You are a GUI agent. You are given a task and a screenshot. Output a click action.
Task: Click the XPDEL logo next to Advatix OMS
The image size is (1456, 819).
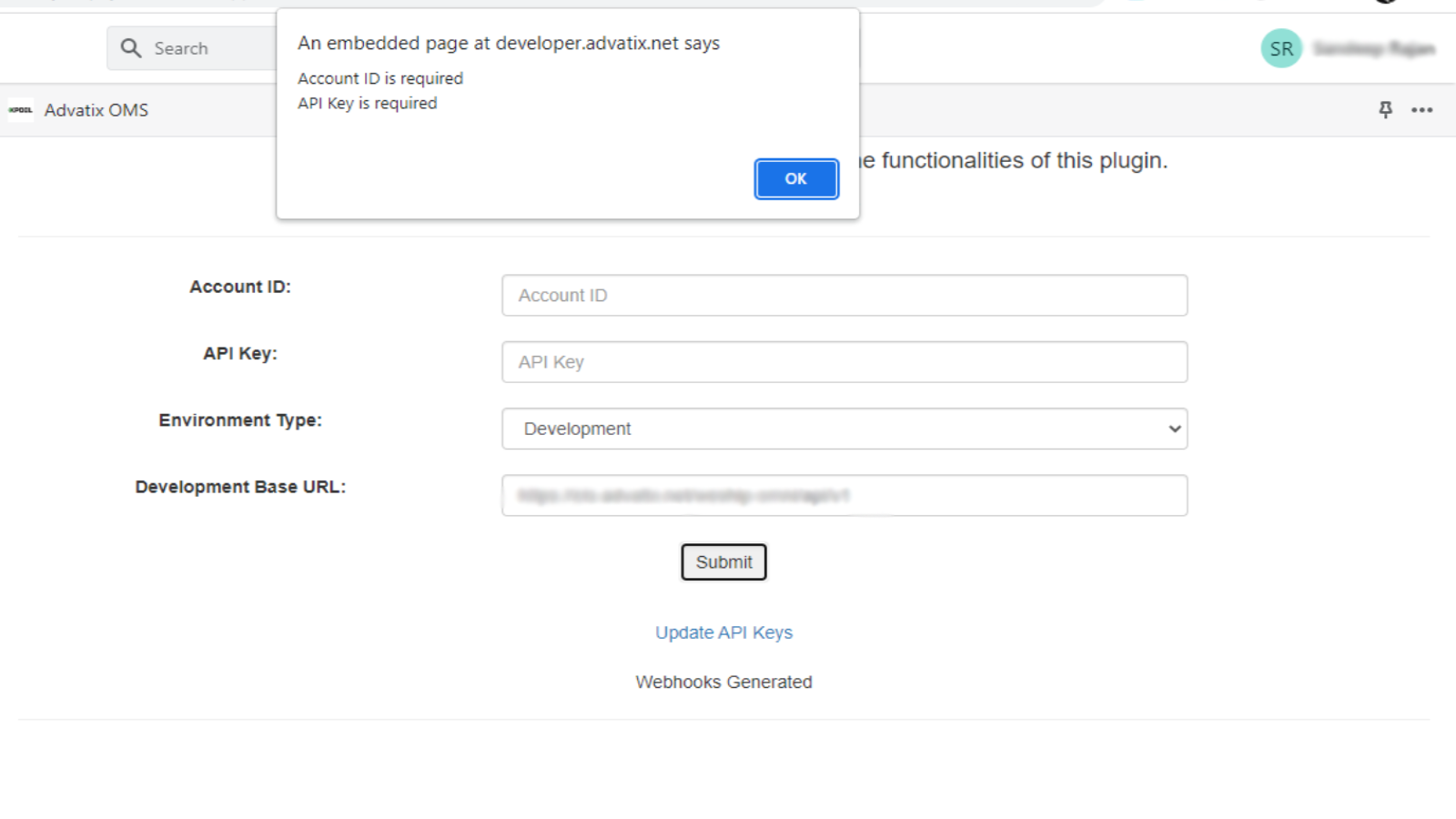pyautogui.click(x=20, y=110)
